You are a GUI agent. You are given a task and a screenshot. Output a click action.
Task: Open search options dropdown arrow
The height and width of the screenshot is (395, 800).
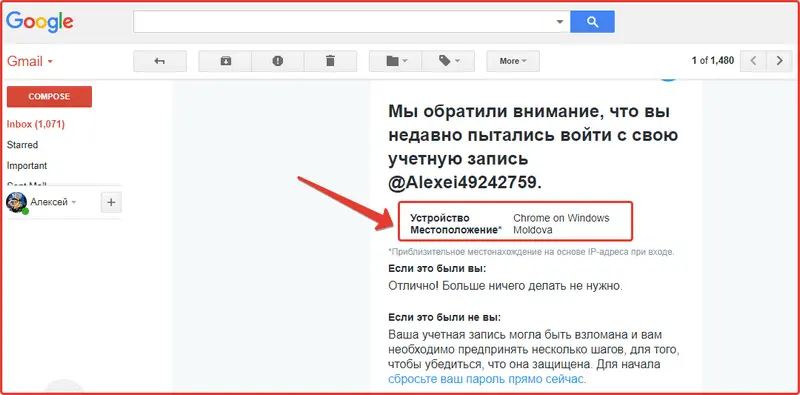(x=560, y=22)
